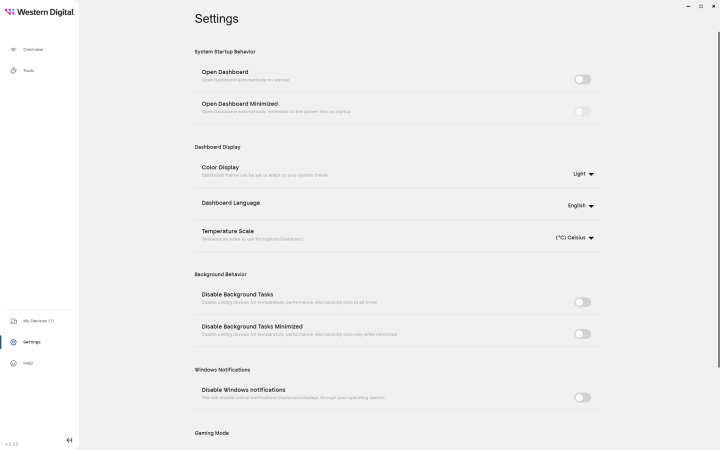Image resolution: width=720 pixels, height=450 pixels.
Task: Click the Western Digital logo
Action: coord(39,12)
